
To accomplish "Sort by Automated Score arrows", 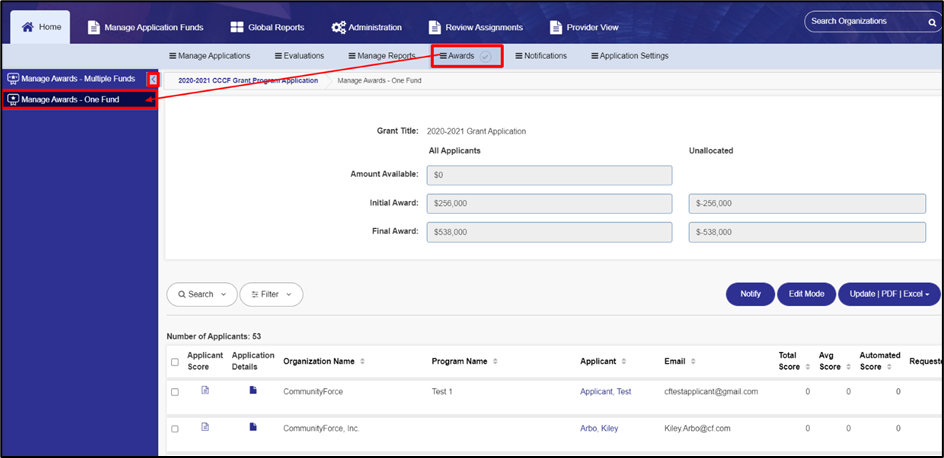I will click(x=890, y=367).
